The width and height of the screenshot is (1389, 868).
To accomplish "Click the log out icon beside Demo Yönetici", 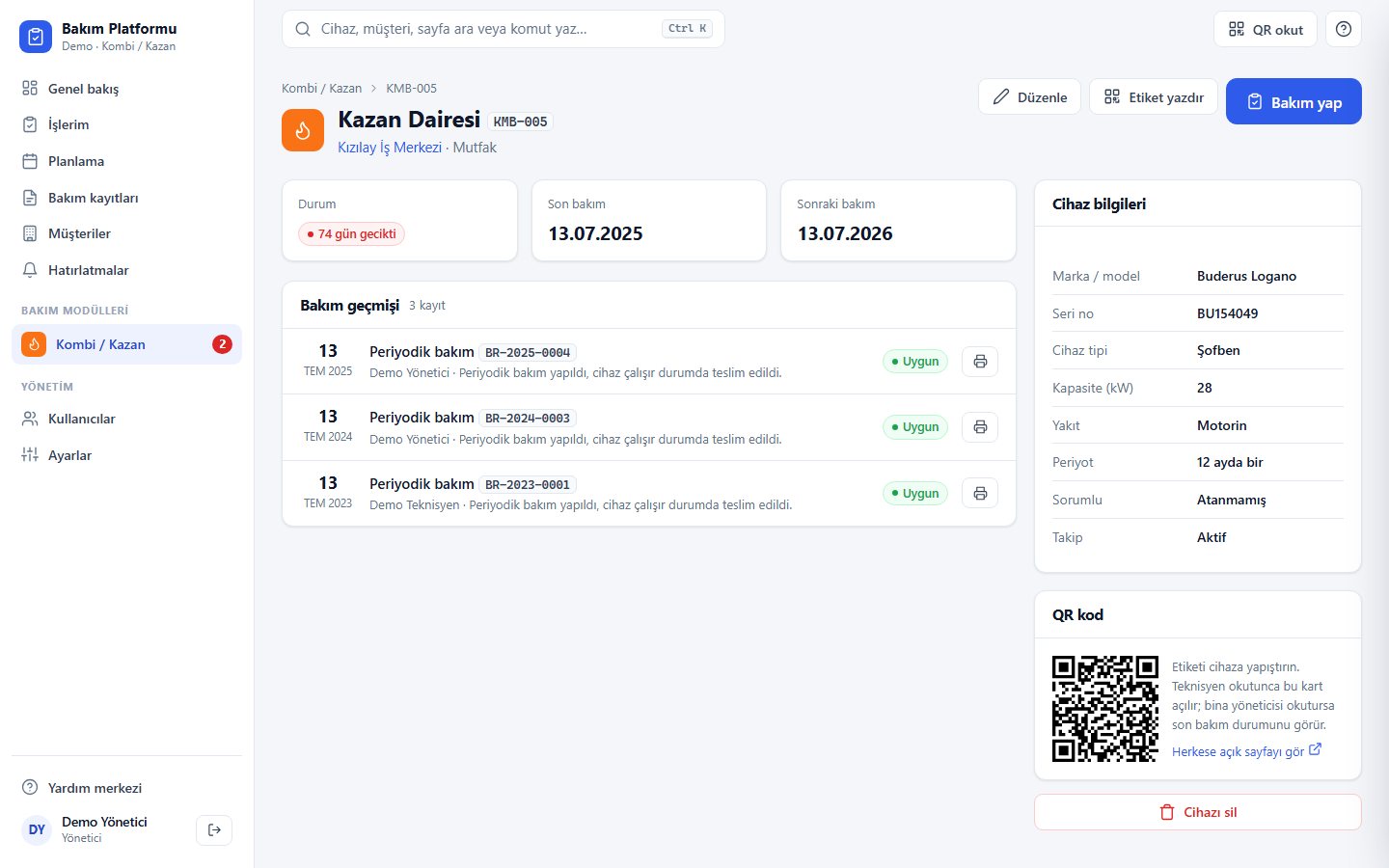I will pyautogui.click(x=214, y=829).
